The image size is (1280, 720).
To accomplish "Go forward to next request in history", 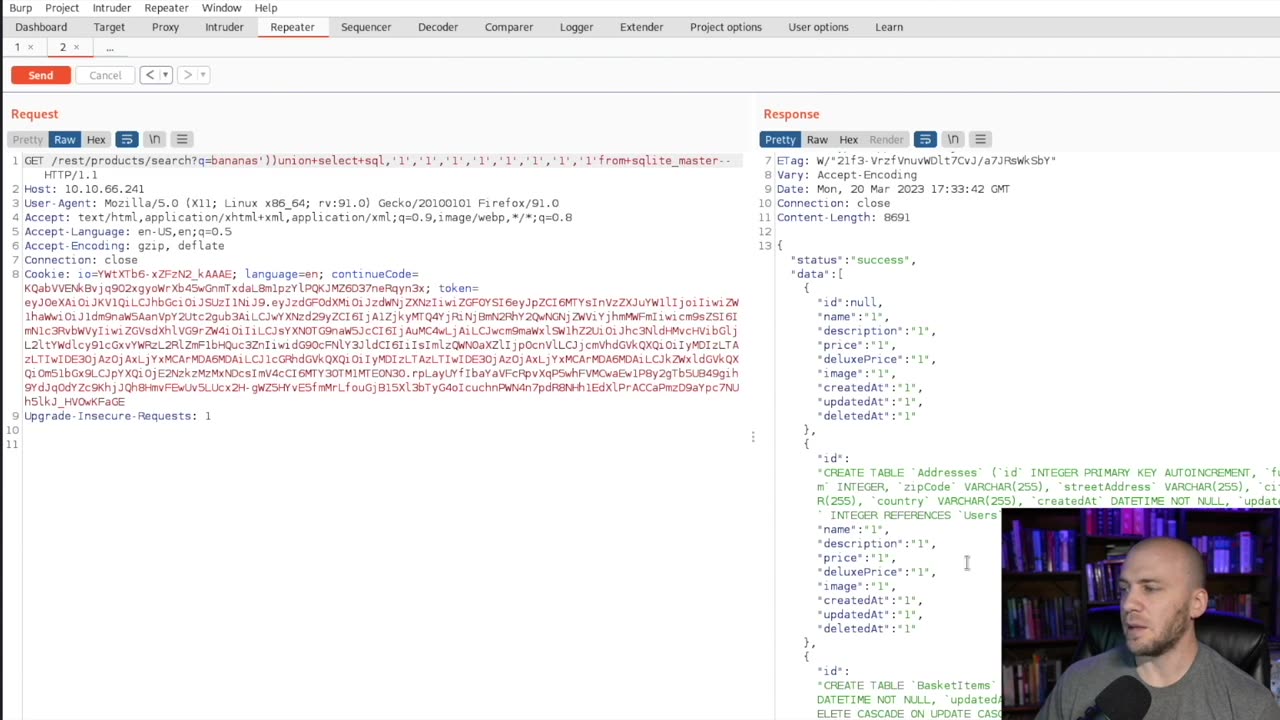I will pos(186,75).
